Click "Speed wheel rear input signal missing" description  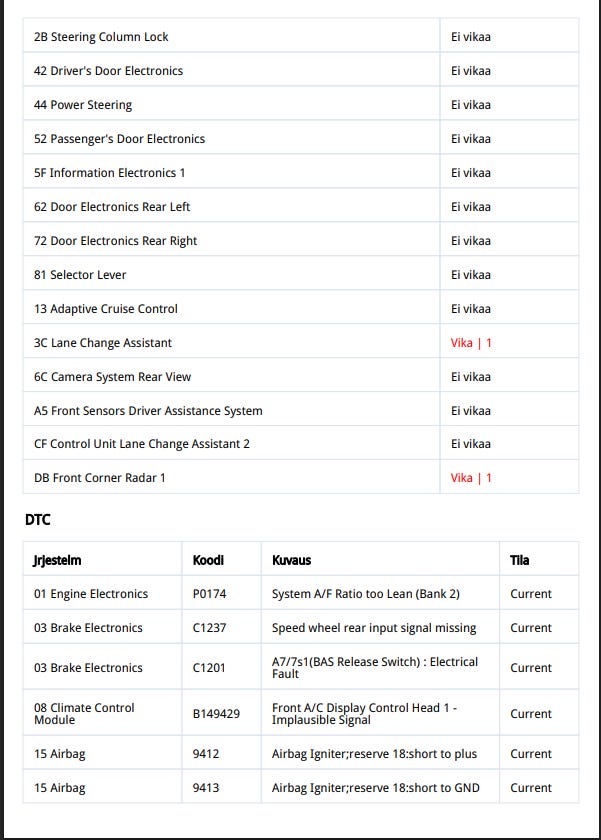pos(374,628)
